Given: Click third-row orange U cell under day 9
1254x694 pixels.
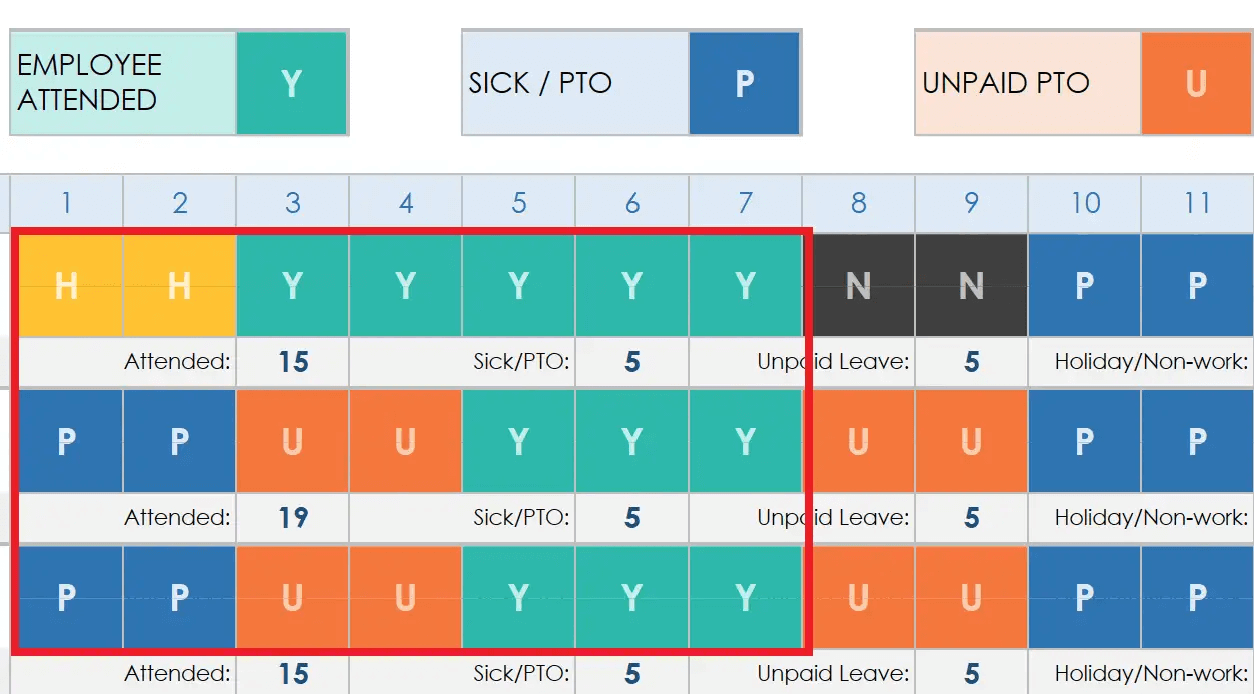Looking at the screenshot, I should (x=972, y=597).
